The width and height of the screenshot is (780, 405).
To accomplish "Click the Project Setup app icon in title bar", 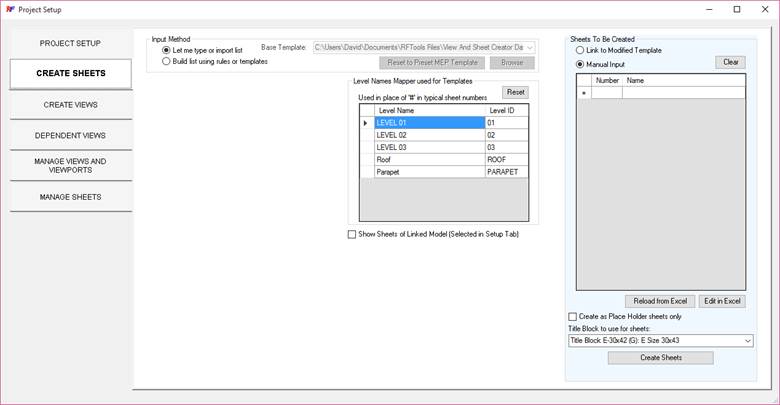I will coord(9,9).
